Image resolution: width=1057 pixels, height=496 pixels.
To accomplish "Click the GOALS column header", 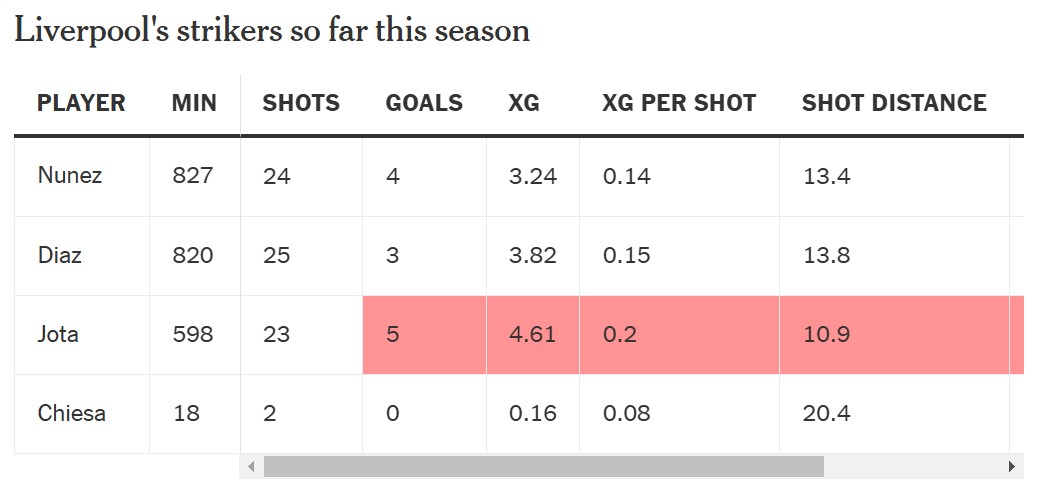I will [424, 103].
